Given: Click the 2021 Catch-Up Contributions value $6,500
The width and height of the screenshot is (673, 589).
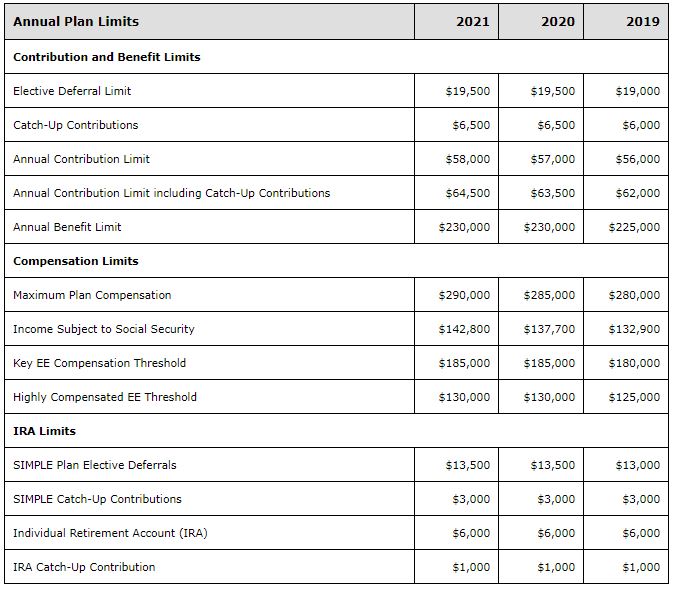Looking at the screenshot, I should 471,125.
